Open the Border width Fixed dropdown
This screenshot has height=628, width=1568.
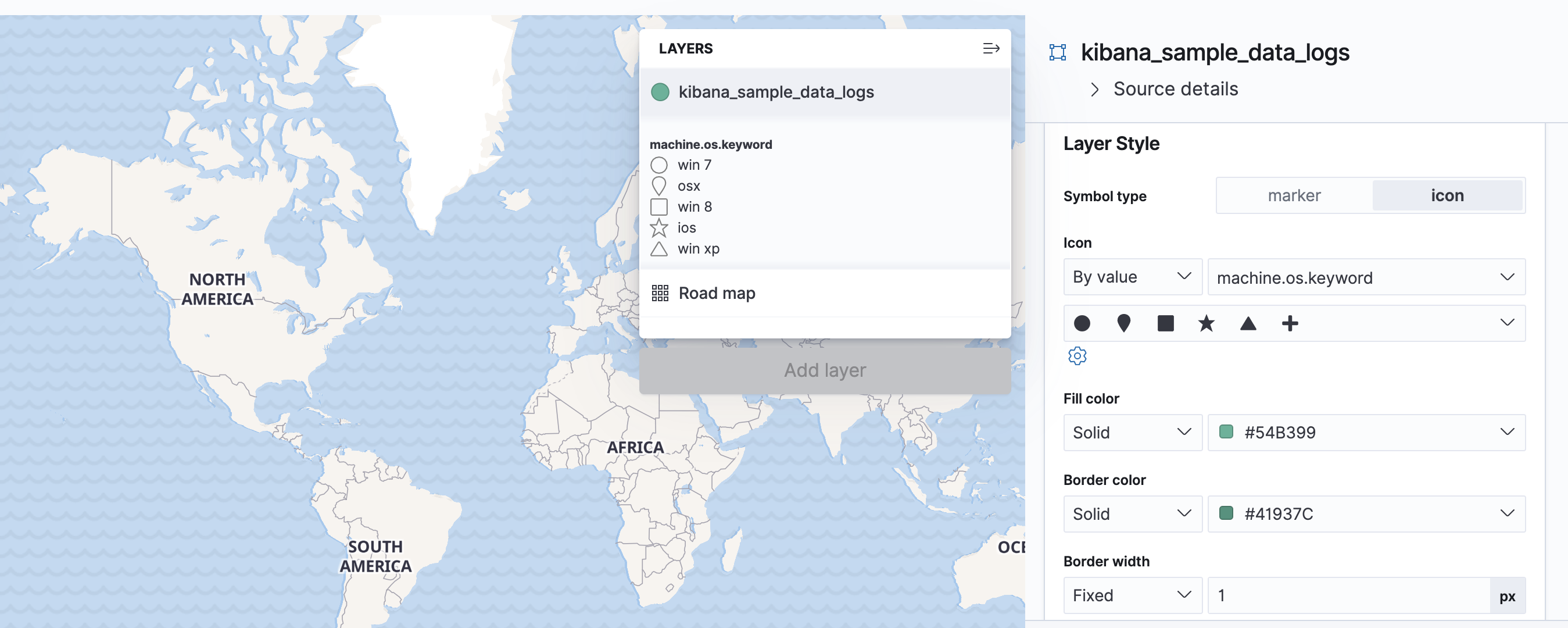click(1132, 595)
